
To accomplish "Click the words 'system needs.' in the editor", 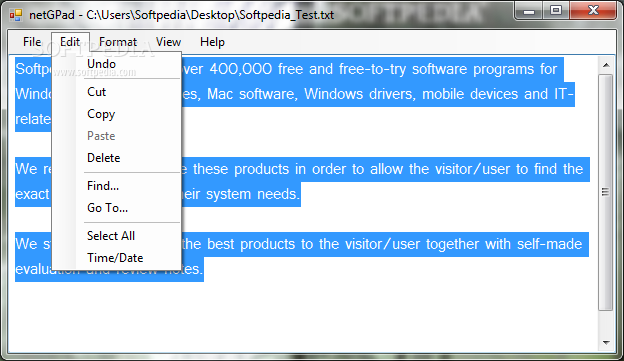I will point(252,194).
